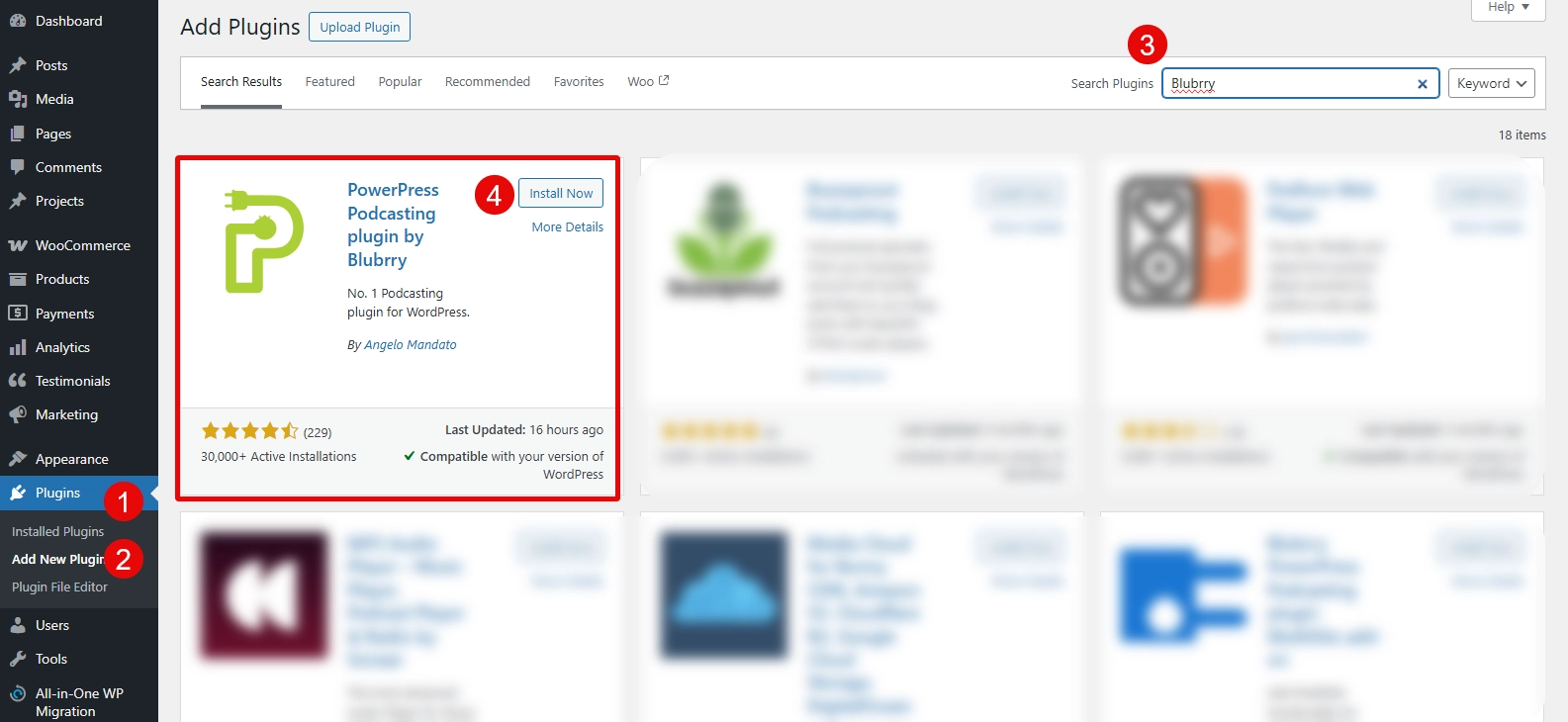Click the blurred microphone plugin thumbnail
The image size is (1568, 722).
point(723,240)
